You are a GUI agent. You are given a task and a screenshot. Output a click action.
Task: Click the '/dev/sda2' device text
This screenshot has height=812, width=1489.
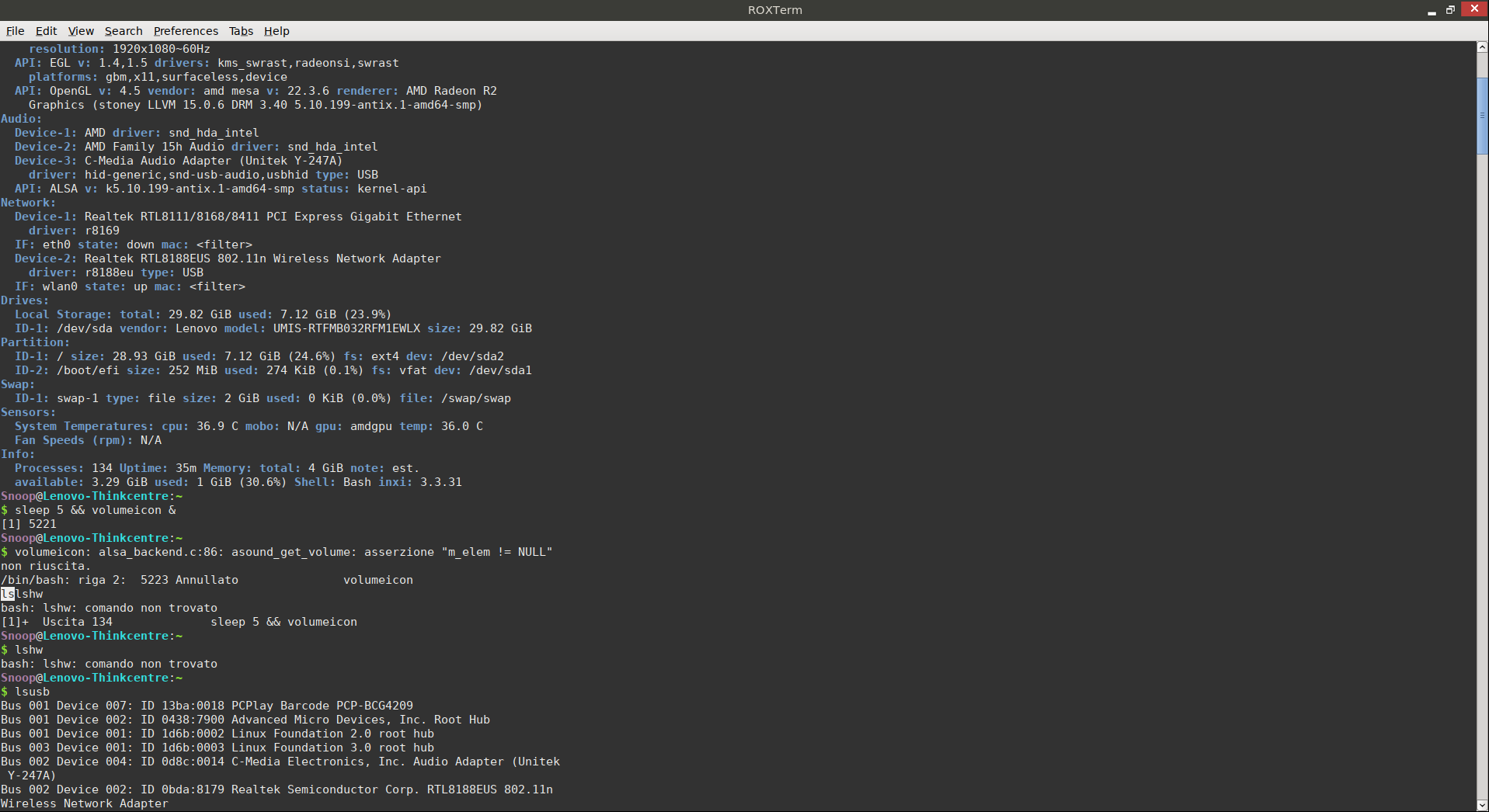click(x=472, y=356)
